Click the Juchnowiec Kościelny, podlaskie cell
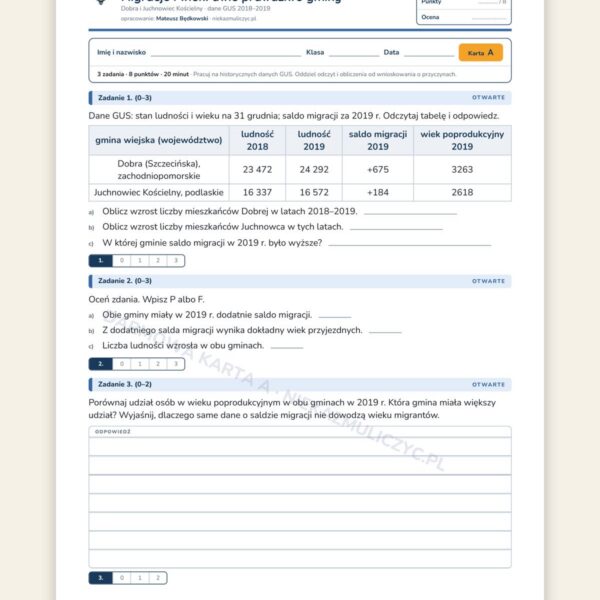 point(159,192)
